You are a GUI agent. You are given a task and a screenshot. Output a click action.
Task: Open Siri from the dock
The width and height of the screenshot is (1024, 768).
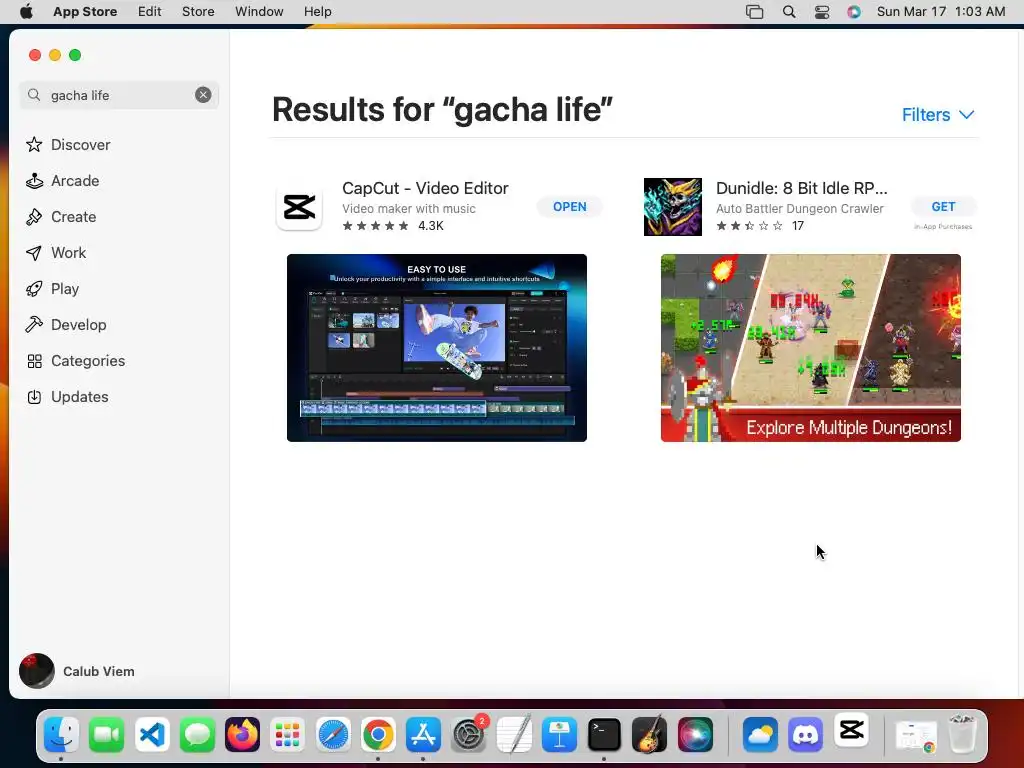(x=695, y=735)
